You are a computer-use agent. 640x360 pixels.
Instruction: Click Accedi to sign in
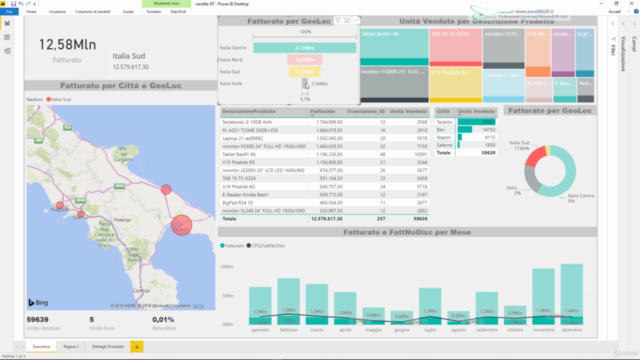click(x=614, y=11)
